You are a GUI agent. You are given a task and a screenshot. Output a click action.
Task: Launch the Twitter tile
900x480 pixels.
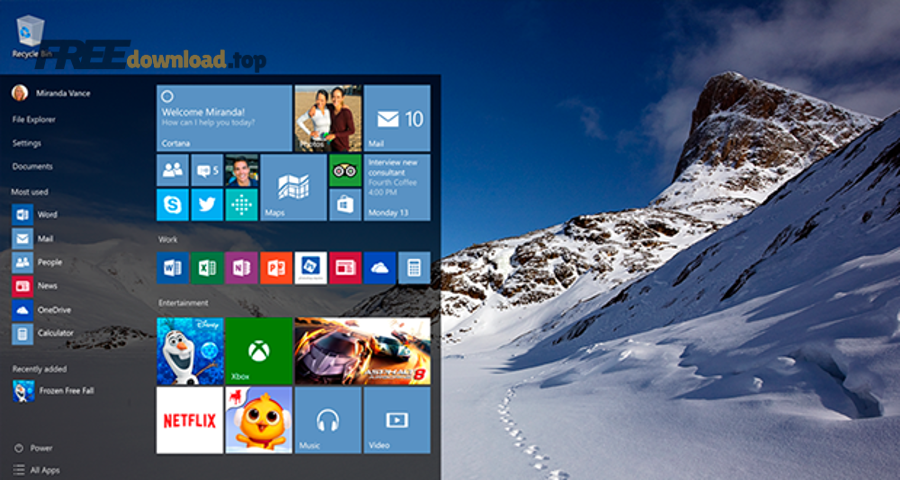coord(207,204)
